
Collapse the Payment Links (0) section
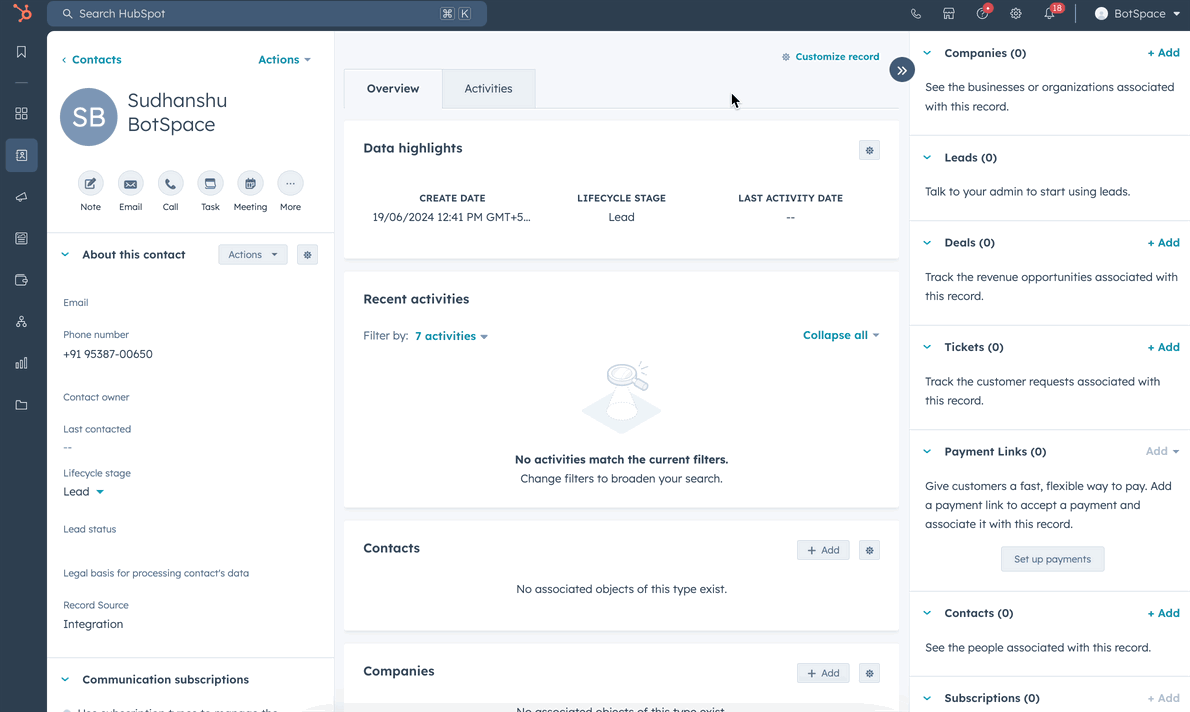[x=927, y=452]
